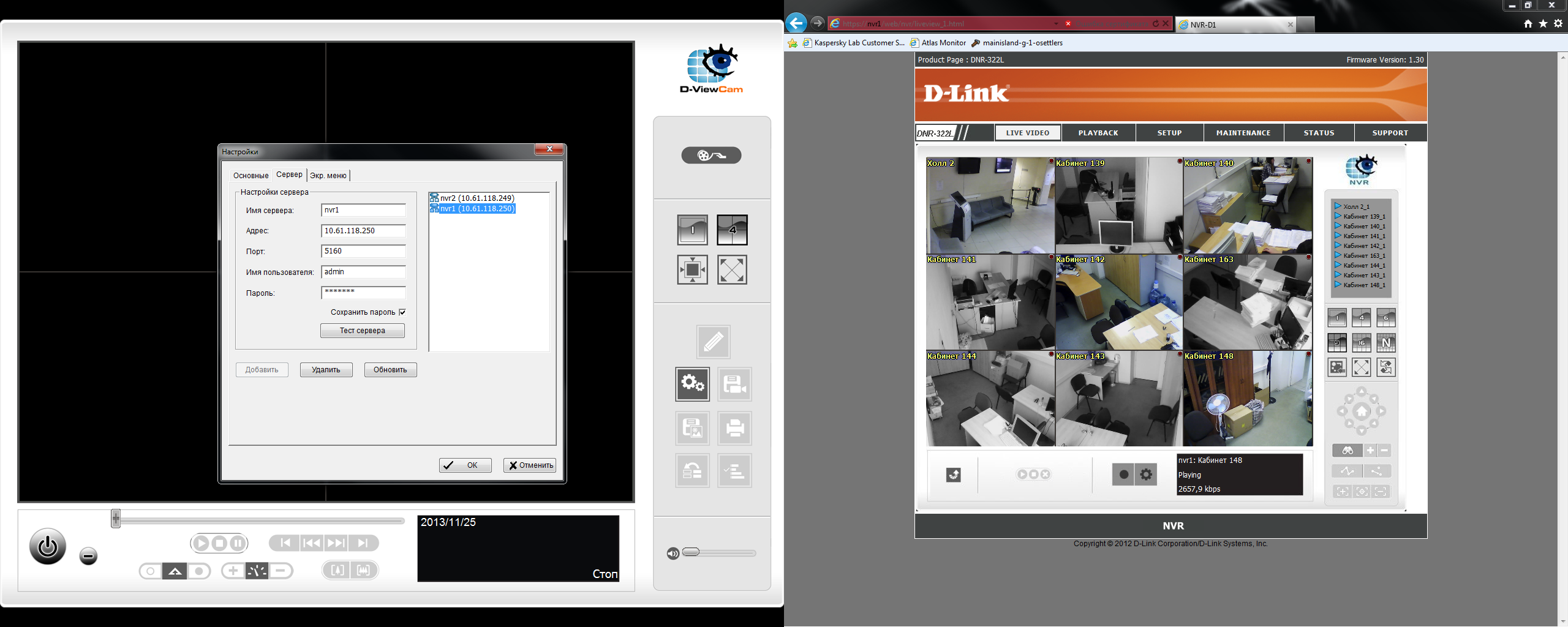Click the NVR-D1 browser tab

tap(1236, 24)
